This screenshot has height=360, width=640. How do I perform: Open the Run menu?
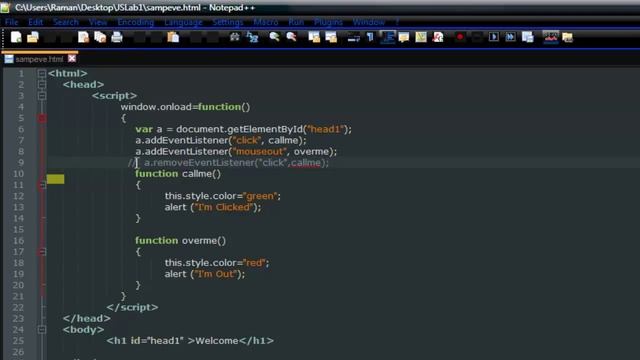point(296,22)
